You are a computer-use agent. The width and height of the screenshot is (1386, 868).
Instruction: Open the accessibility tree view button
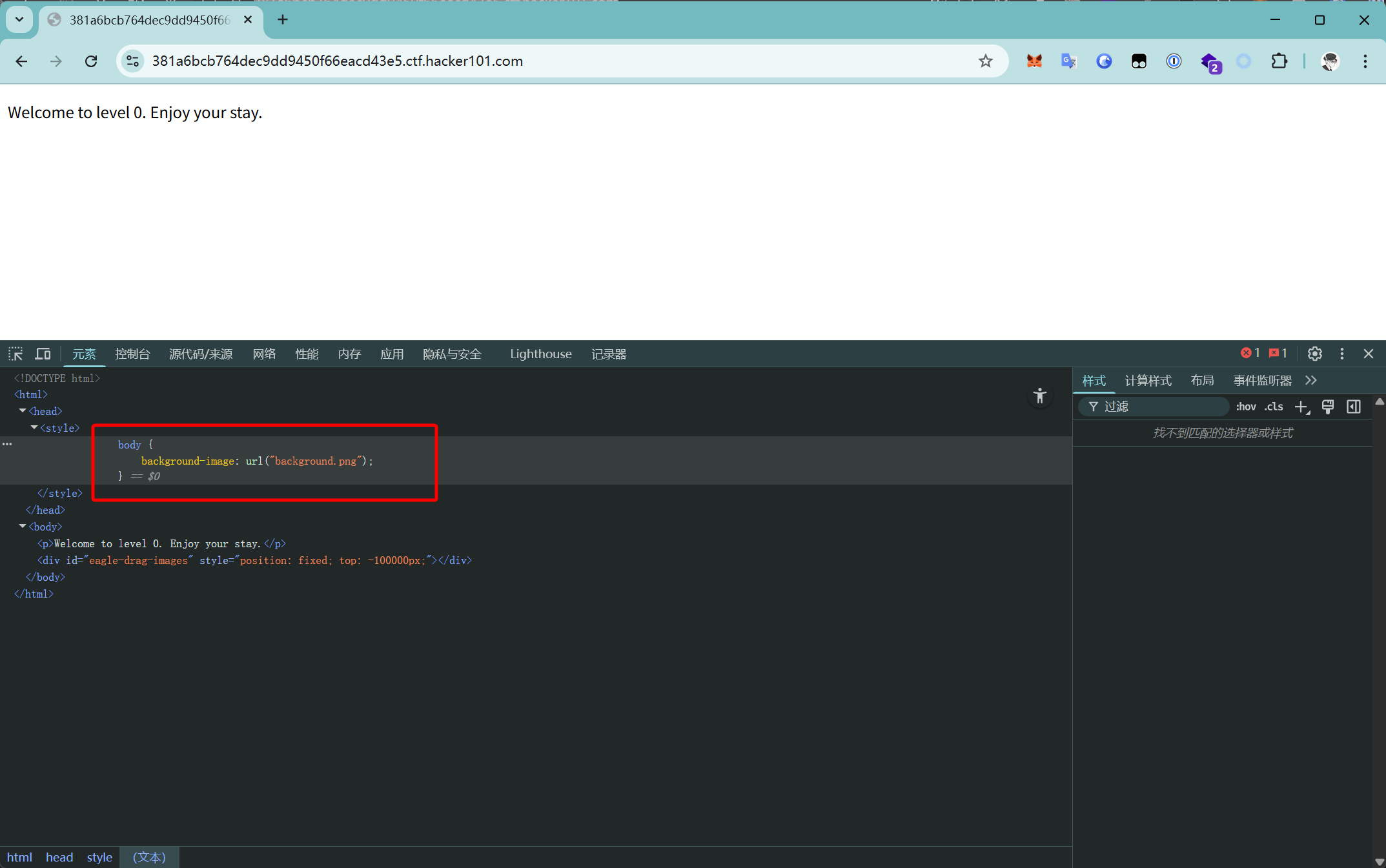point(1039,396)
